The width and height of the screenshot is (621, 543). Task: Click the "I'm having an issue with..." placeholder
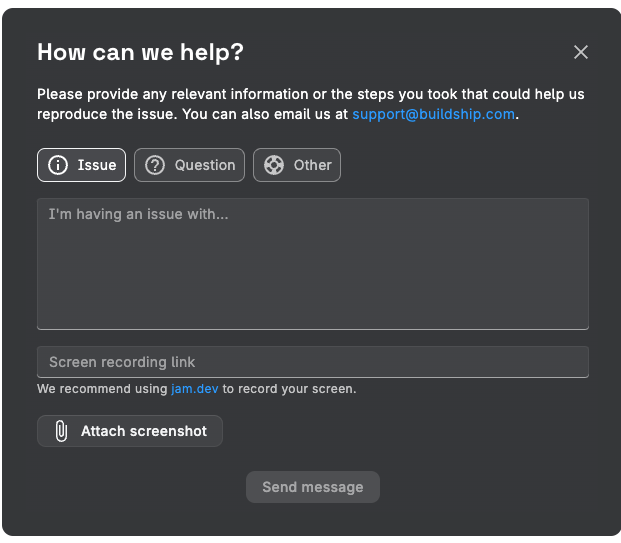138,214
